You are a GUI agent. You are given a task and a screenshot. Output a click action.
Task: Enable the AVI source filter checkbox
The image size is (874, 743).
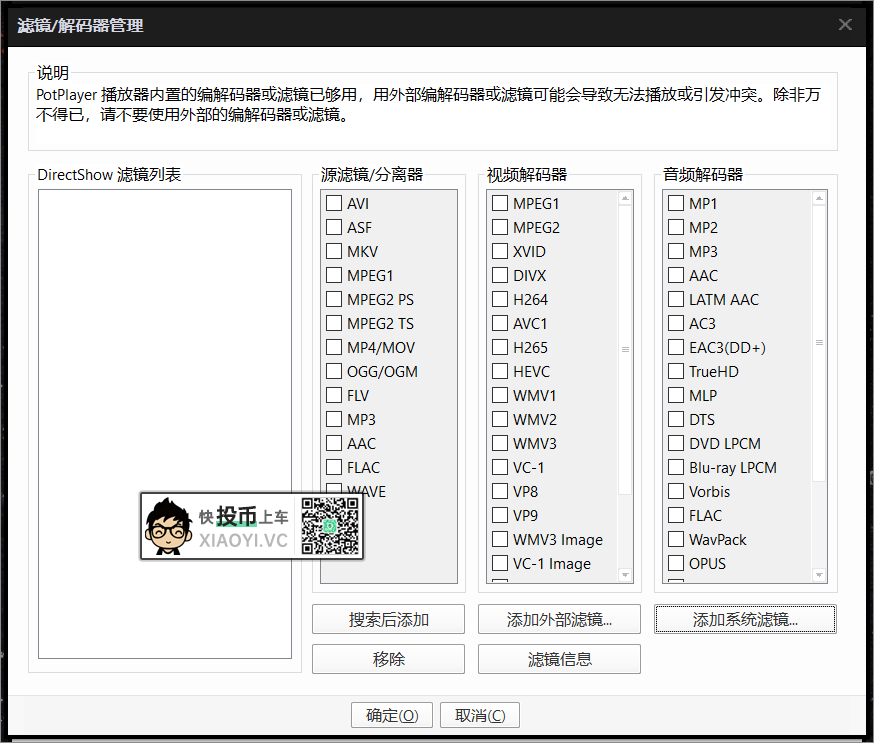tap(334, 203)
